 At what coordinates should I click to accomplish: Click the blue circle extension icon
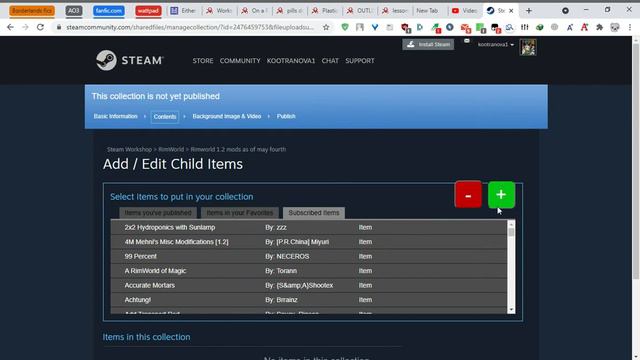tap(450, 27)
